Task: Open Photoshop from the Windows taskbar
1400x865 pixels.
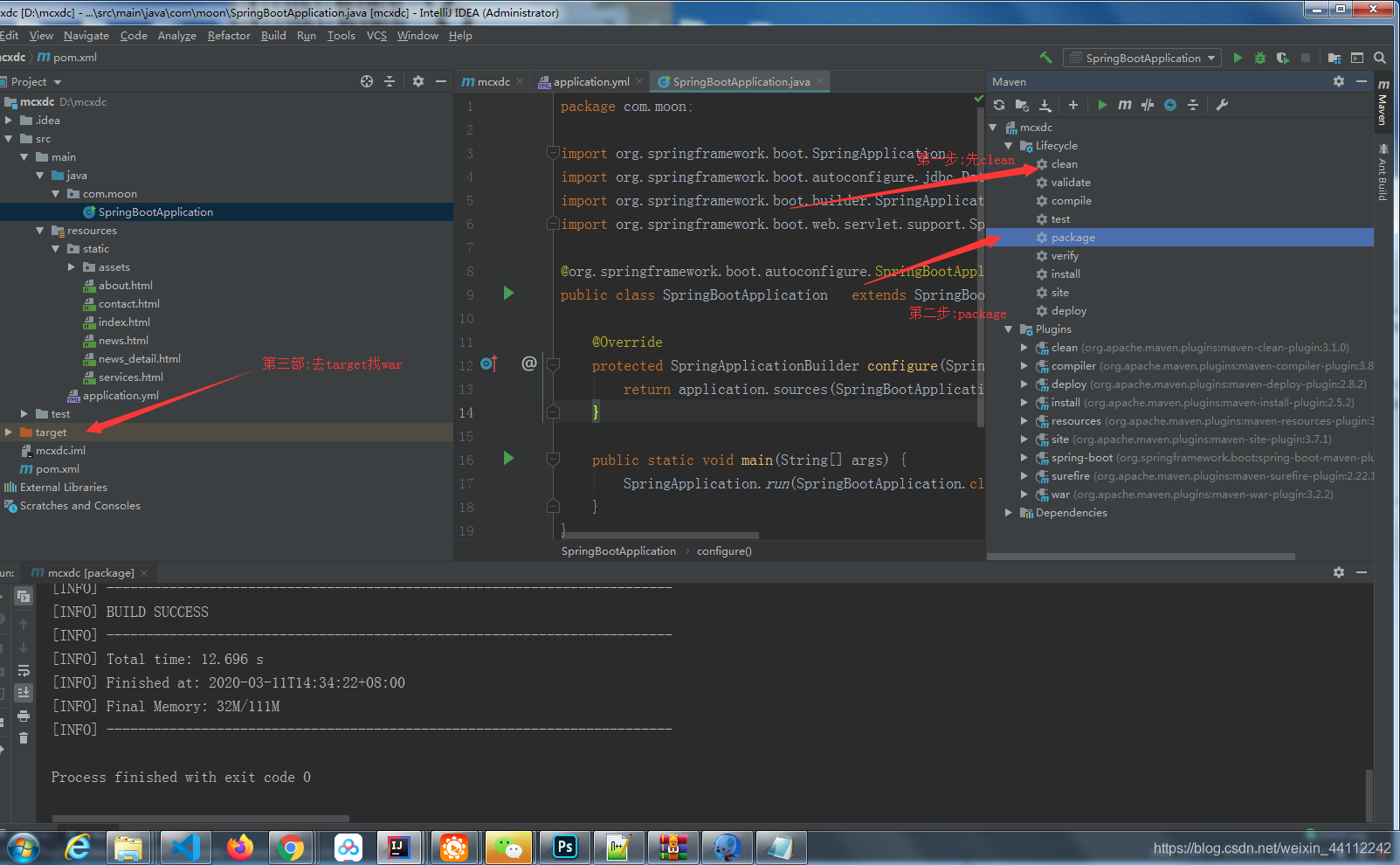Action: pos(565,847)
